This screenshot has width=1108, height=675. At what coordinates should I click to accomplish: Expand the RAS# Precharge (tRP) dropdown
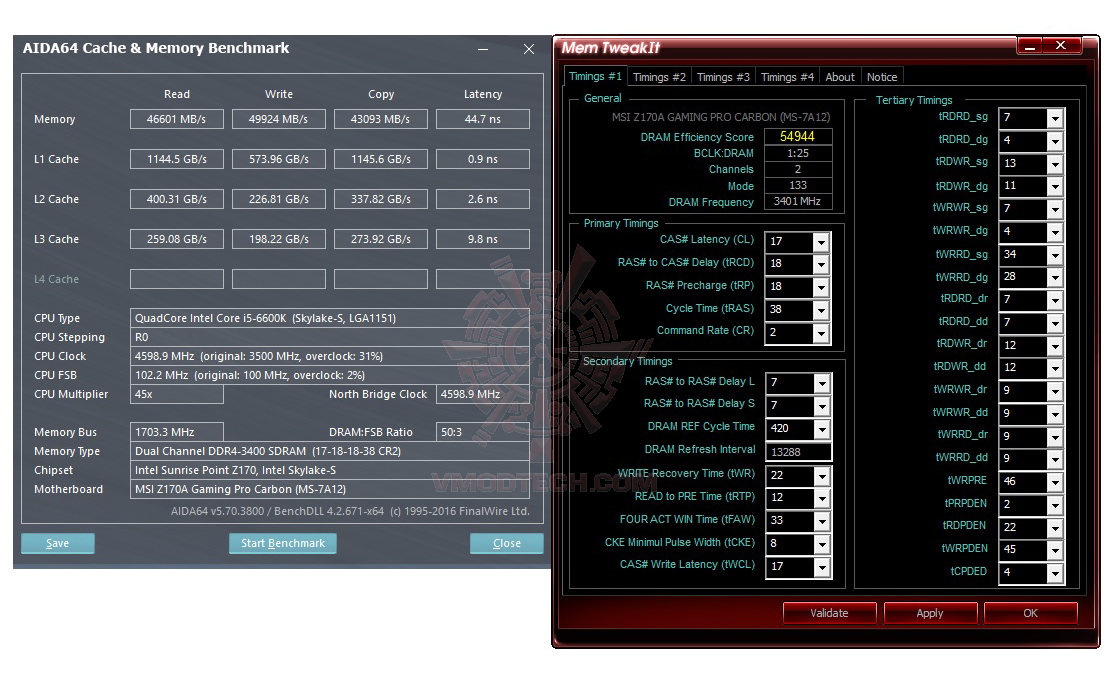click(x=821, y=288)
